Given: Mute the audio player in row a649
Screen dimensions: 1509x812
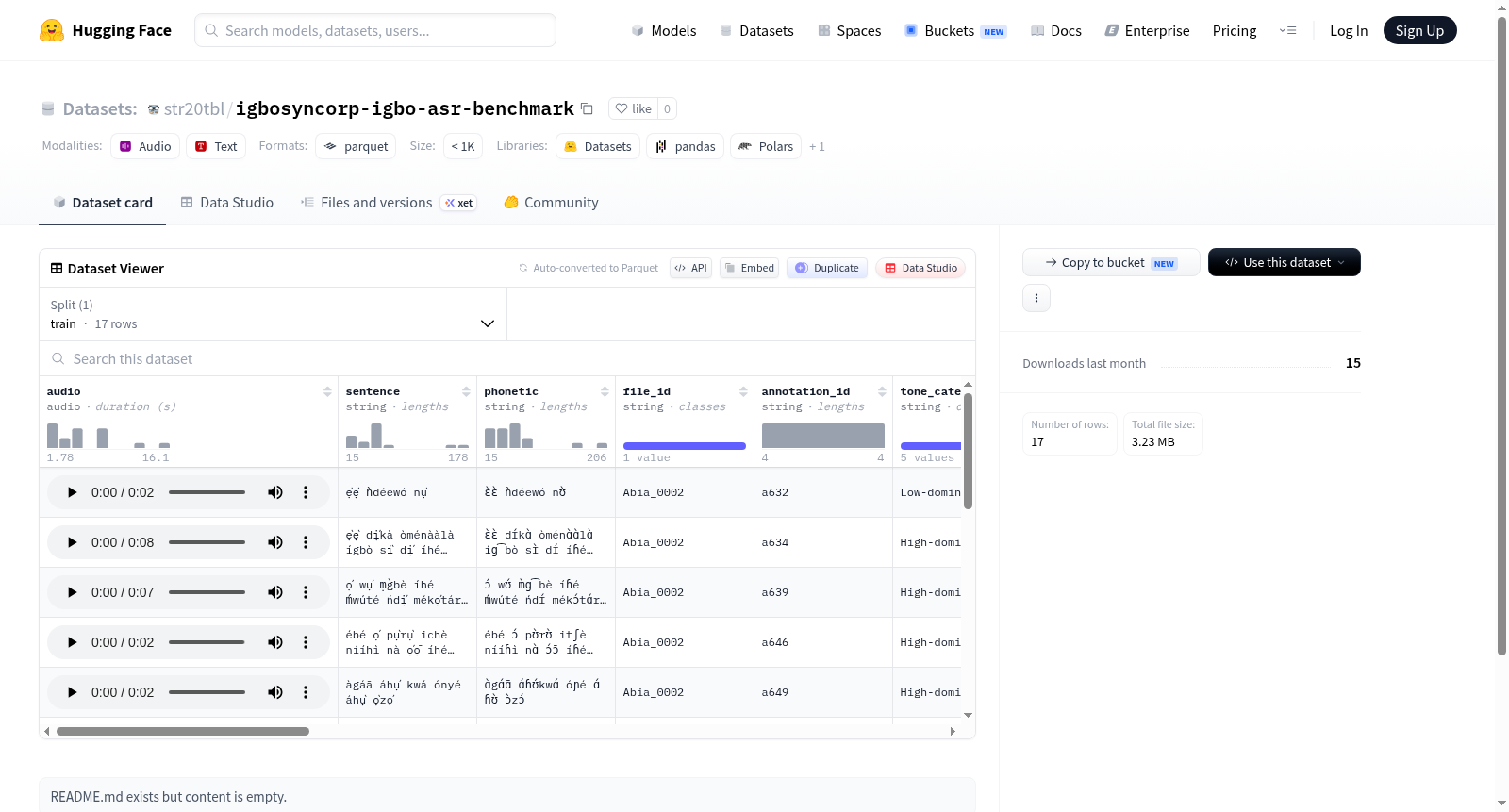Looking at the screenshot, I should click(275, 692).
